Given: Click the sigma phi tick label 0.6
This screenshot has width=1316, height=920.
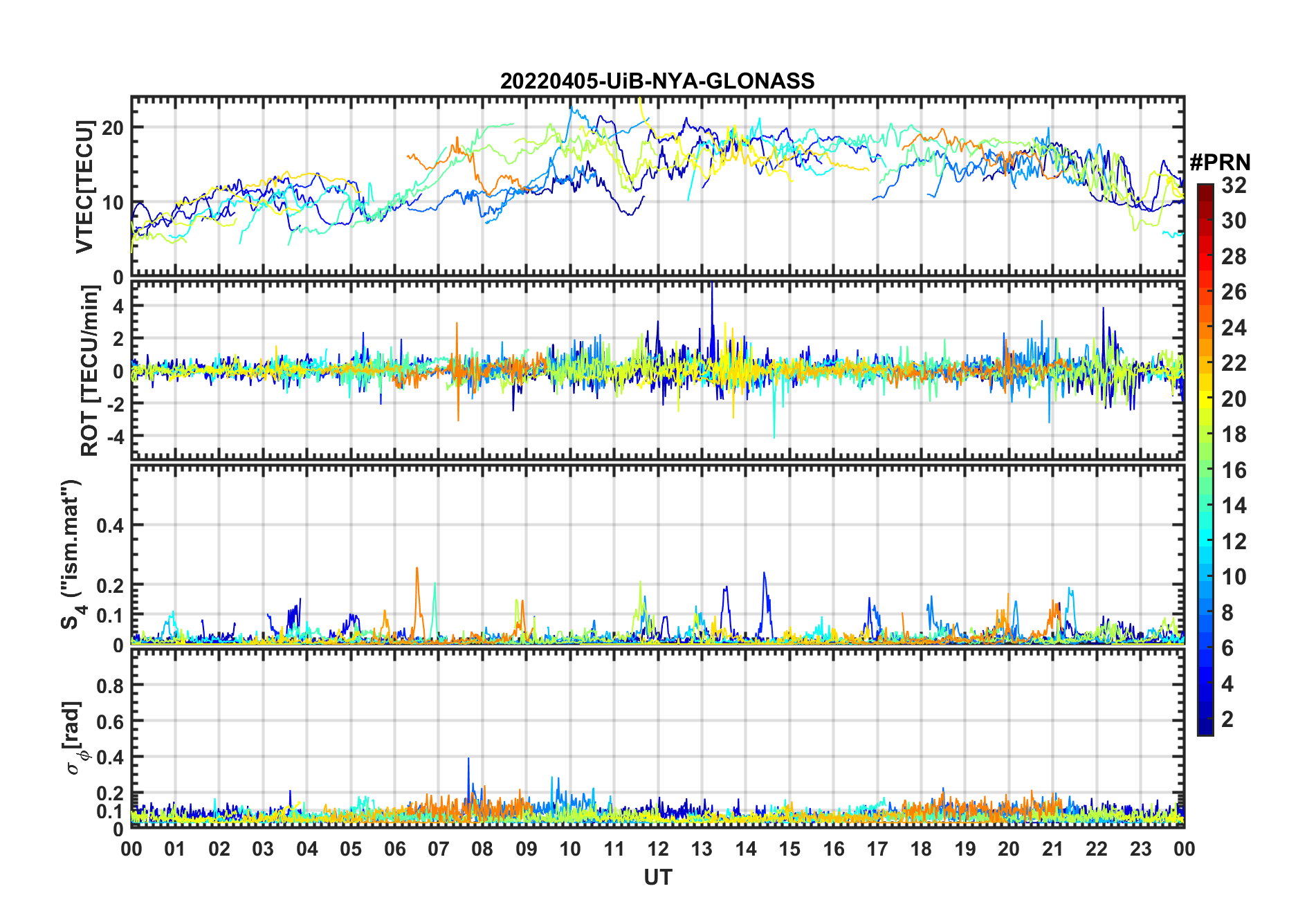Looking at the screenshot, I should click(110, 721).
